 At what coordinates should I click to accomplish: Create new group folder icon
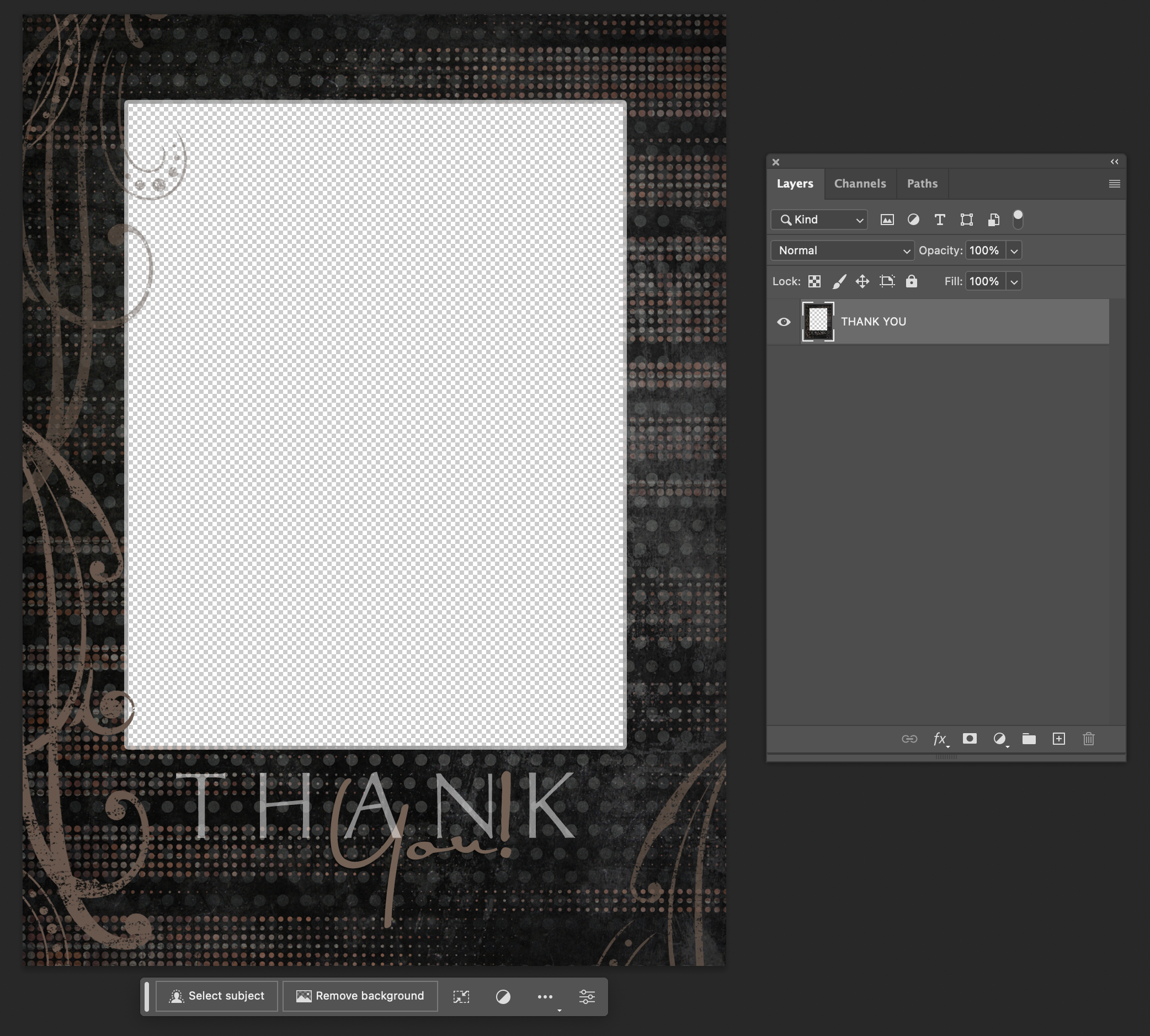click(1029, 739)
